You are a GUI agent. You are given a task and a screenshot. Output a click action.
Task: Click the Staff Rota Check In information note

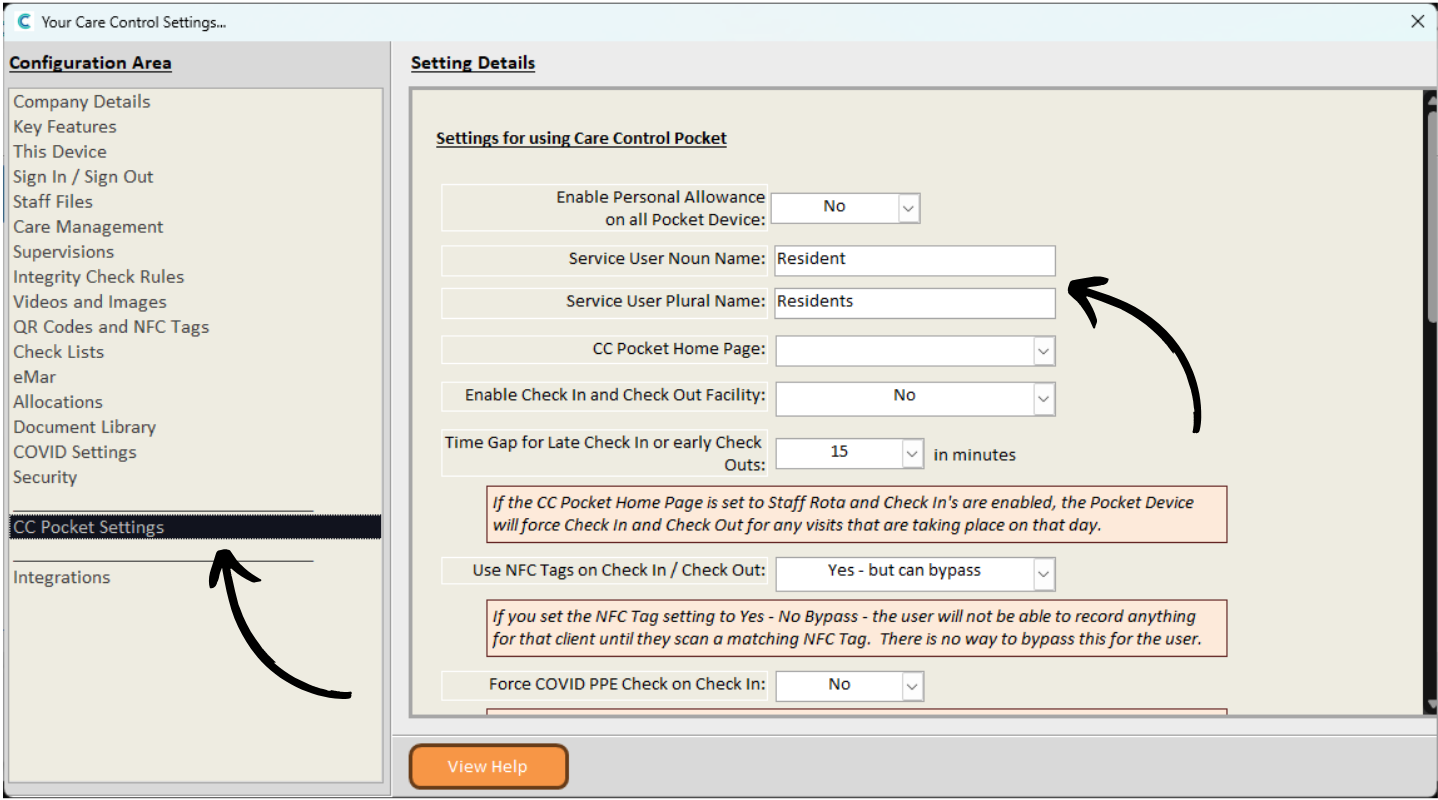click(857, 514)
